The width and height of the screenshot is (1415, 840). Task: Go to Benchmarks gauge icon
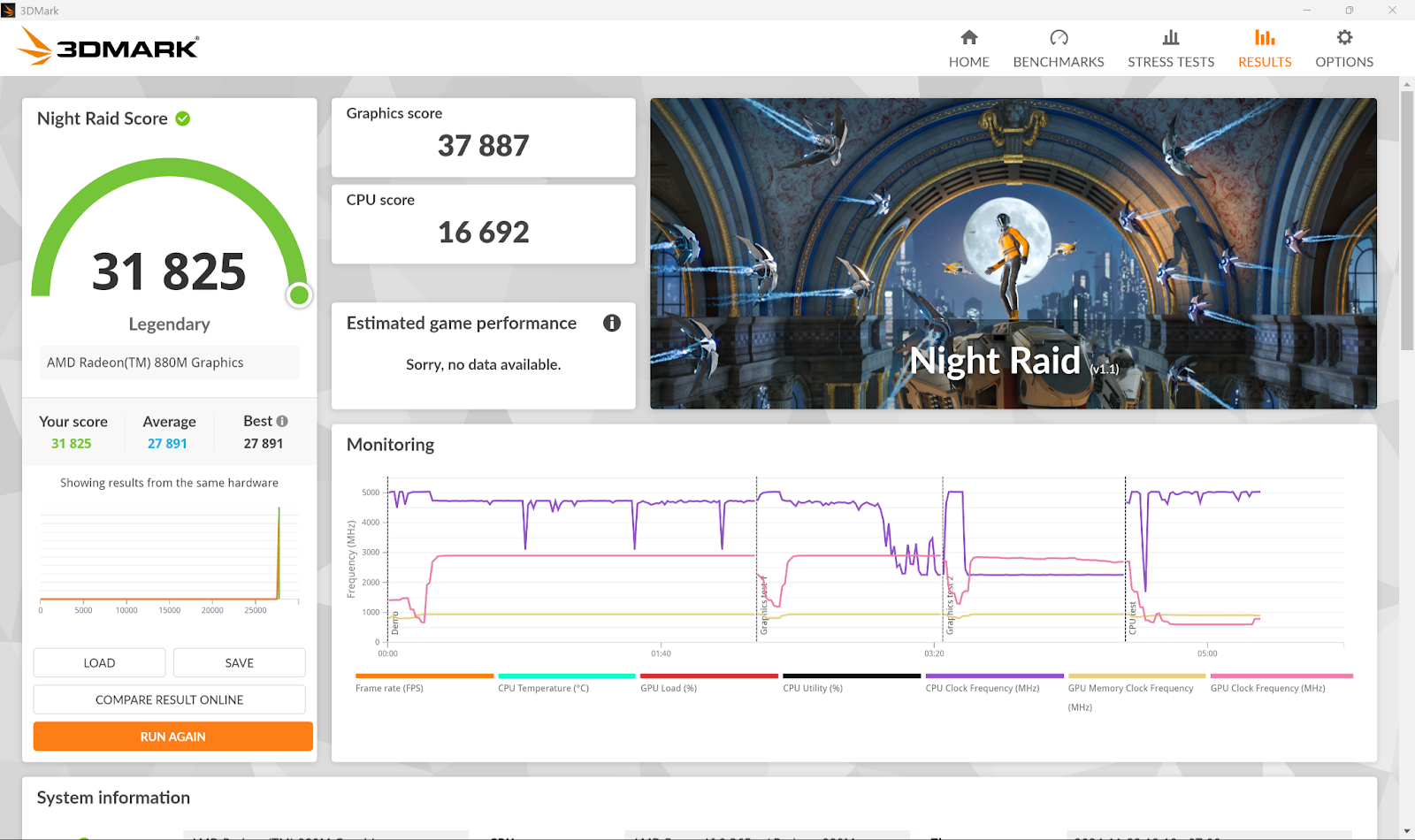[x=1059, y=37]
